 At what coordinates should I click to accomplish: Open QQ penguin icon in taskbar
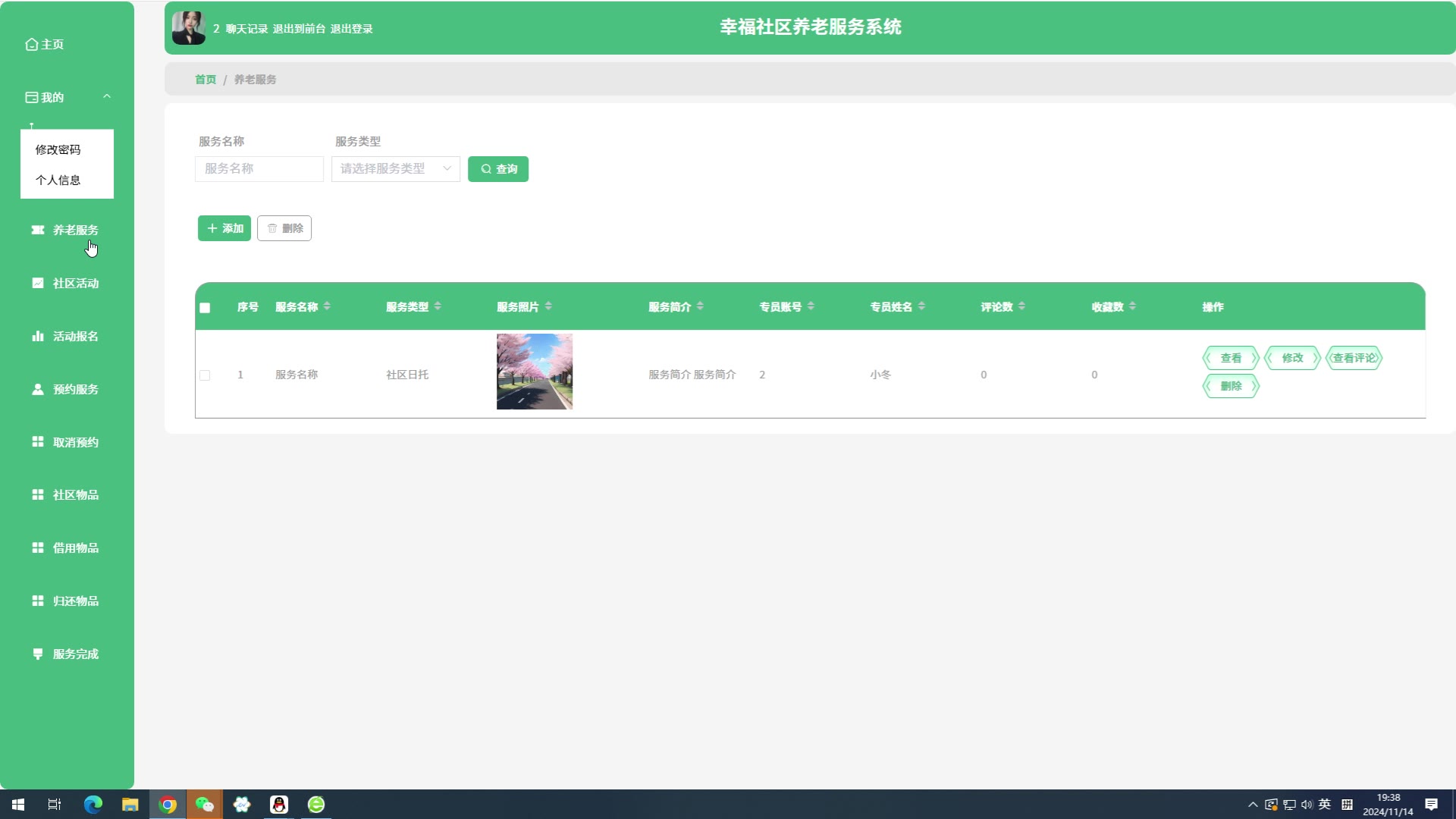click(279, 805)
